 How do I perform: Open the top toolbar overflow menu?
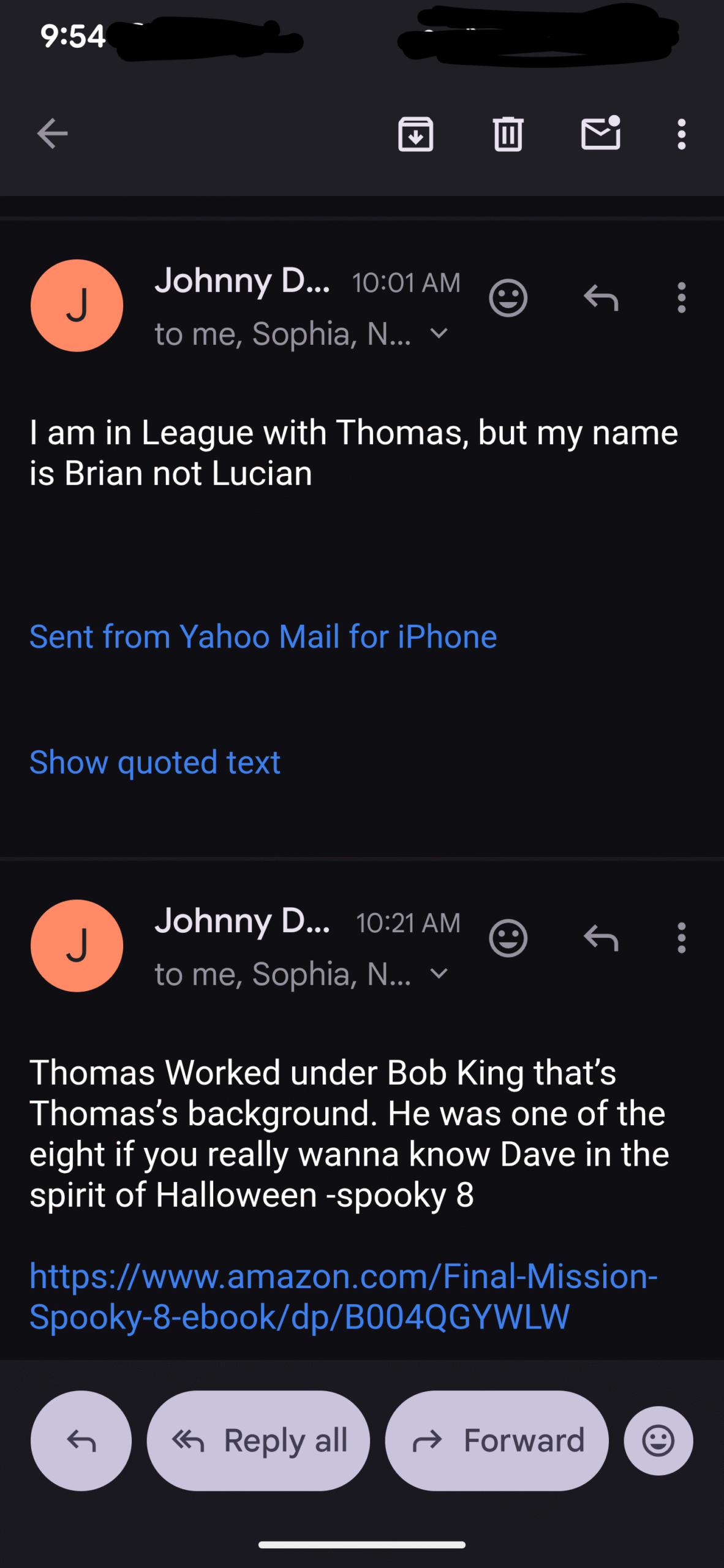[681, 134]
